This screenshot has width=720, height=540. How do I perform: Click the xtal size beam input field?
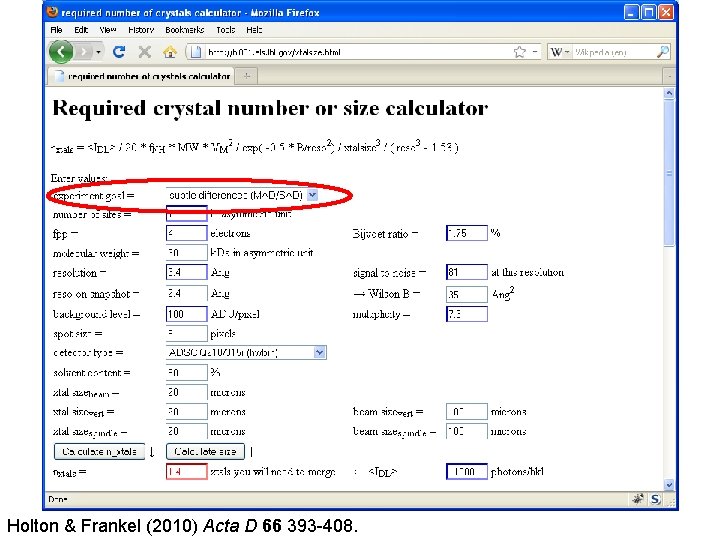(186, 393)
